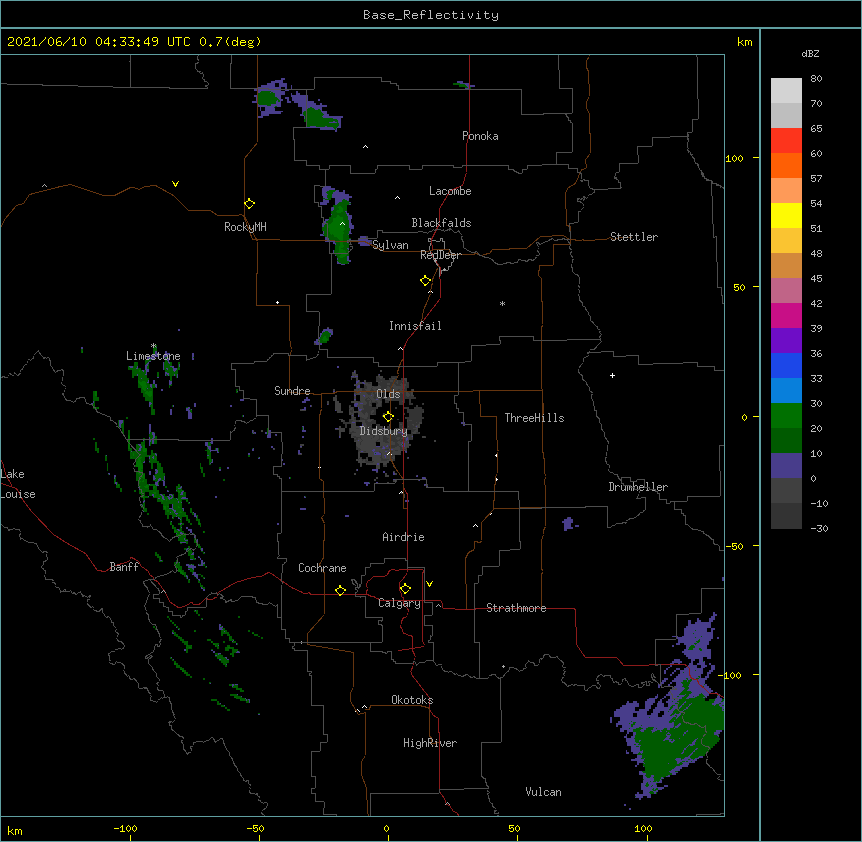862x842 pixels.
Task: Click the magenta swatch for 42 dBZ
Action: pyautogui.click(x=786, y=315)
